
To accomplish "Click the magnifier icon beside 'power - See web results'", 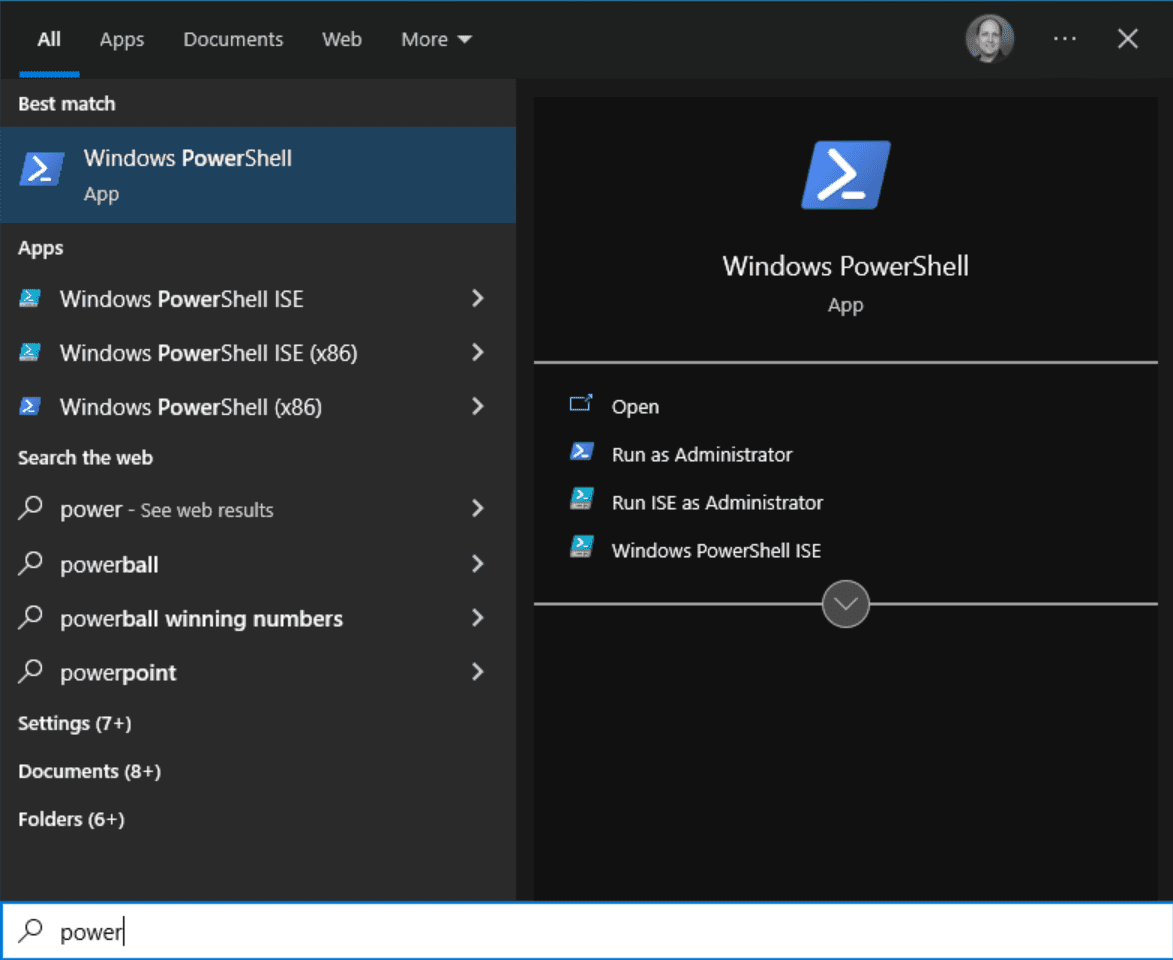I will pyautogui.click(x=31, y=508).
